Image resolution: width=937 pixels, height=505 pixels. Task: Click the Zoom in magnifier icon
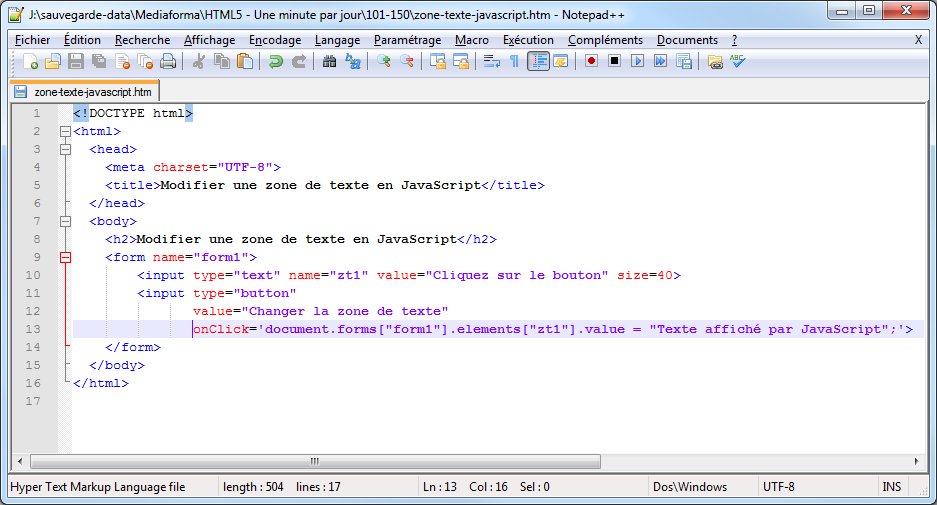pos(384,62)
